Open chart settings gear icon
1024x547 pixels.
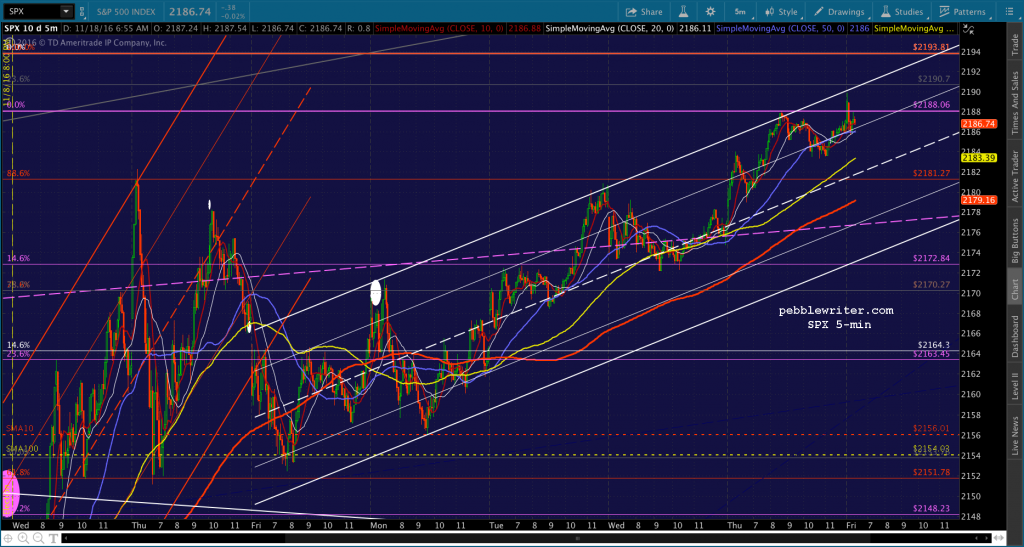click(x=711, y=12)
